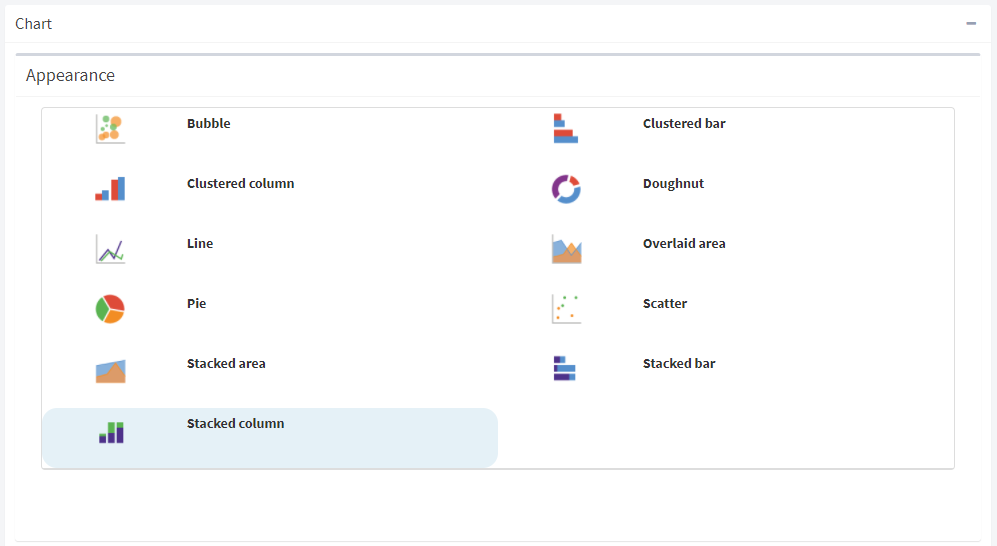This screenshot has height=546, width=997.
Task: Choose the Bubble label text
Action: [209, 124]
